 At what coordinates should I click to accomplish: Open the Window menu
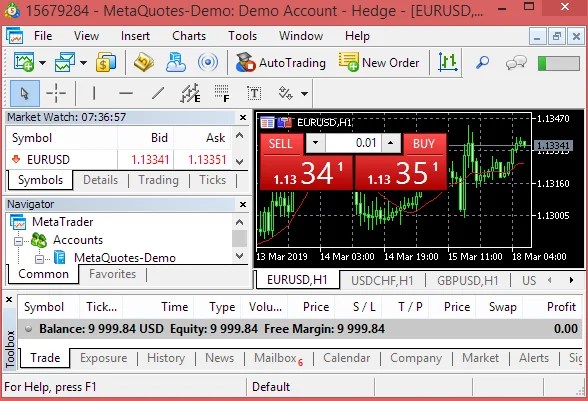pyautogui.click(x=301, y=36)
